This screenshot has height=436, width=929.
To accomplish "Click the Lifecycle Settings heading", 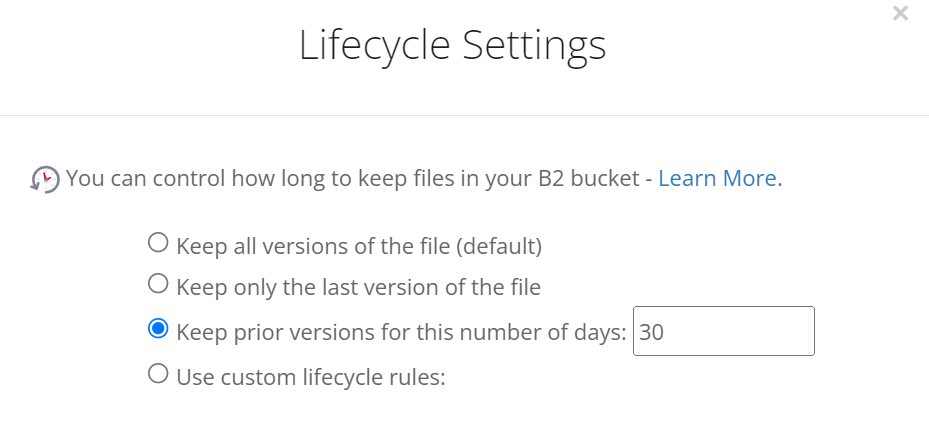I will pos(453,46).
